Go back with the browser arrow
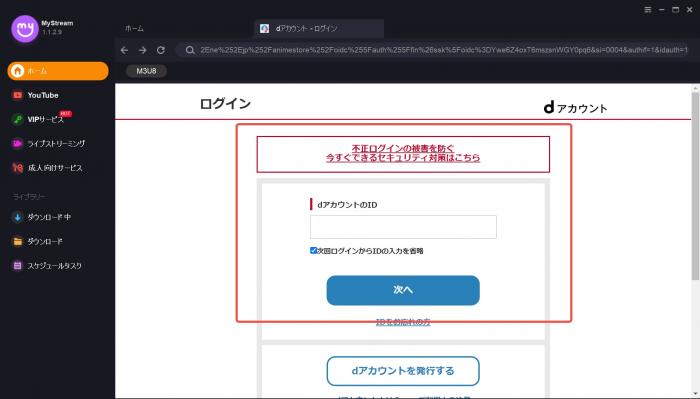 (125, 50)
